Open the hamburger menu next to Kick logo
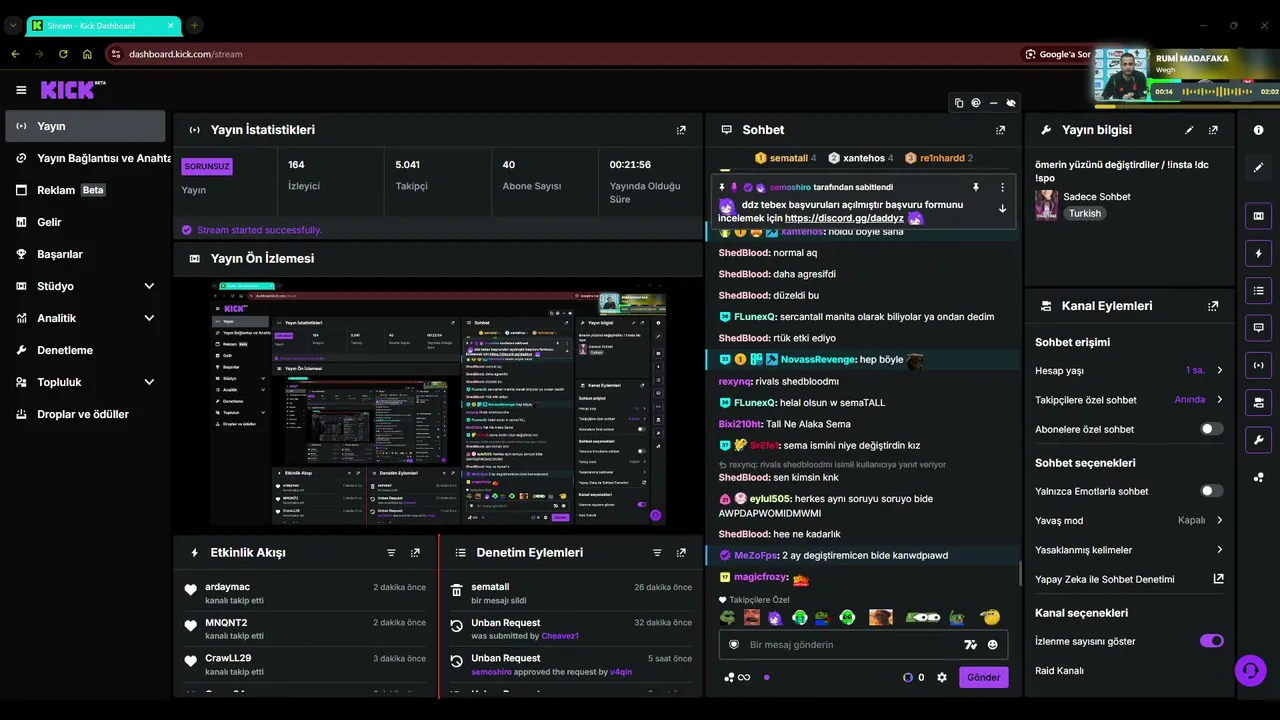1280x720 pixels. [x=21, y=90]
